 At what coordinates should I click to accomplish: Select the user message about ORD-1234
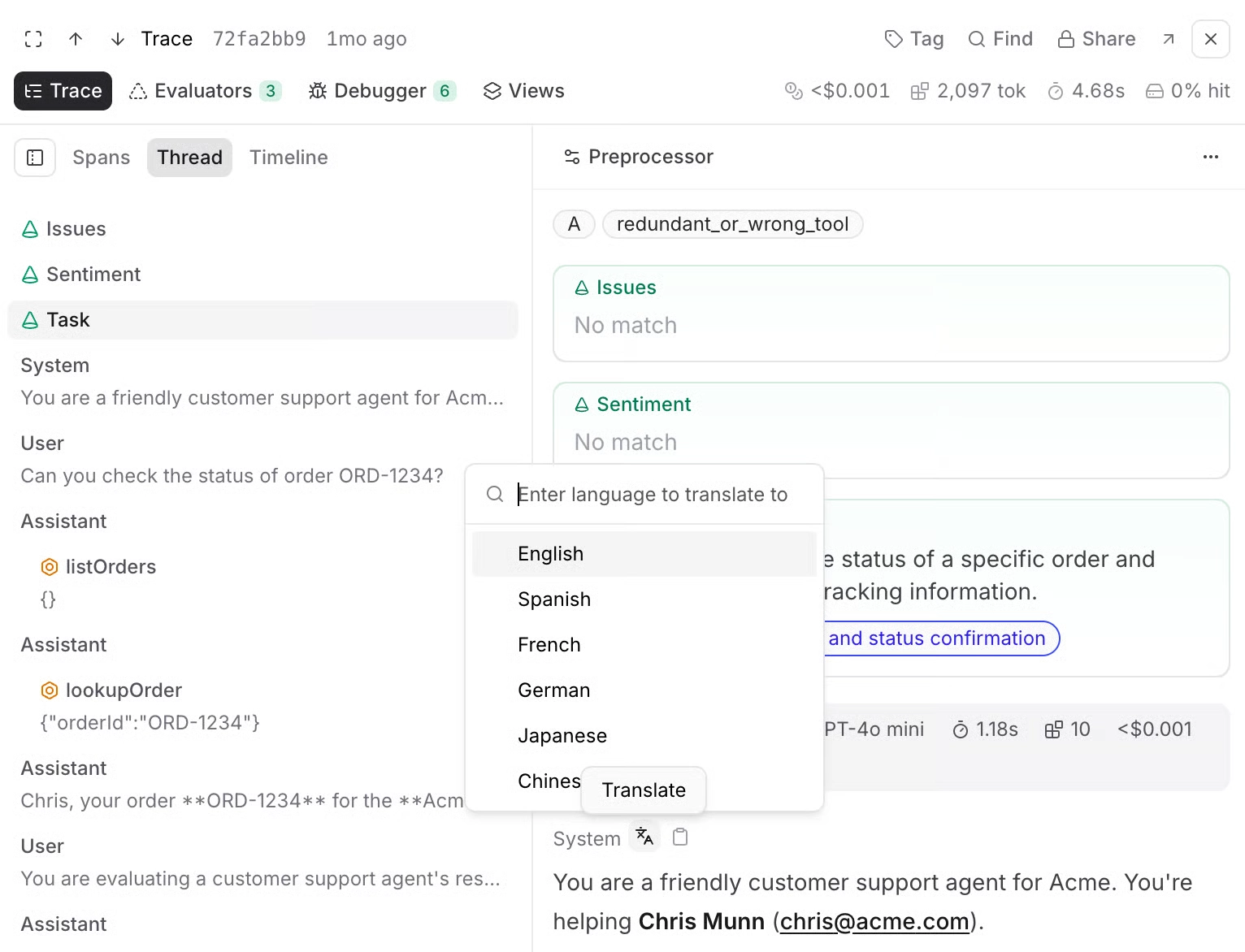click(x=232, y=476)
